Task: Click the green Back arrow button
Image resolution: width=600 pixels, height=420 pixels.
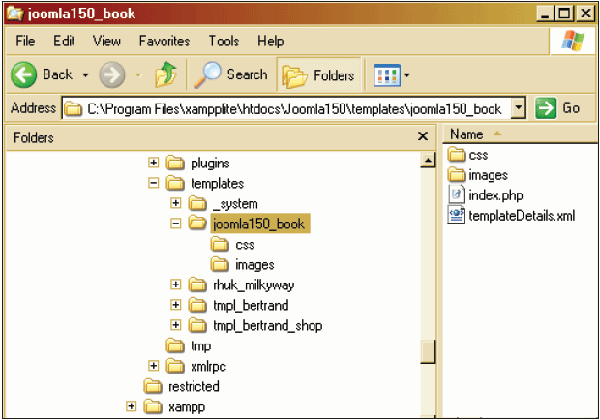Action: click(x=24, y=75)
